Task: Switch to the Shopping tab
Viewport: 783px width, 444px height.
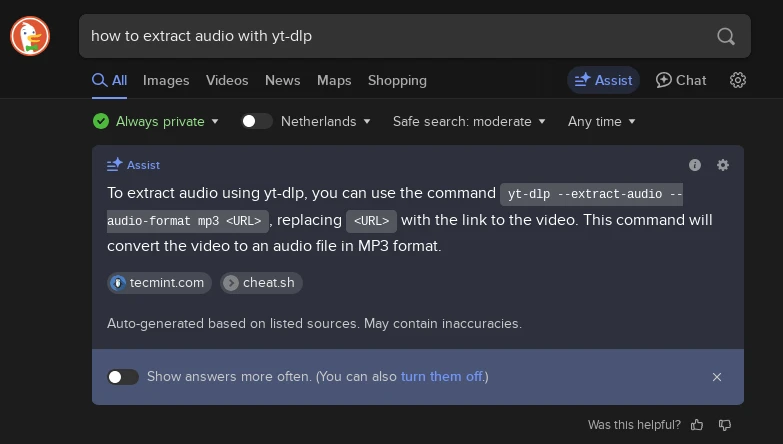Action: coord(397,80)
